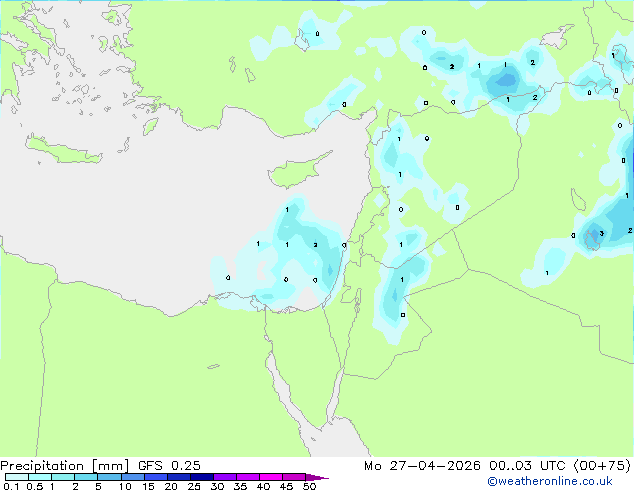This screenshot has height=490, width=634.
Task: Click the '0.5' legend scale label
Action: pyautogui.click(x=35, y=486)
